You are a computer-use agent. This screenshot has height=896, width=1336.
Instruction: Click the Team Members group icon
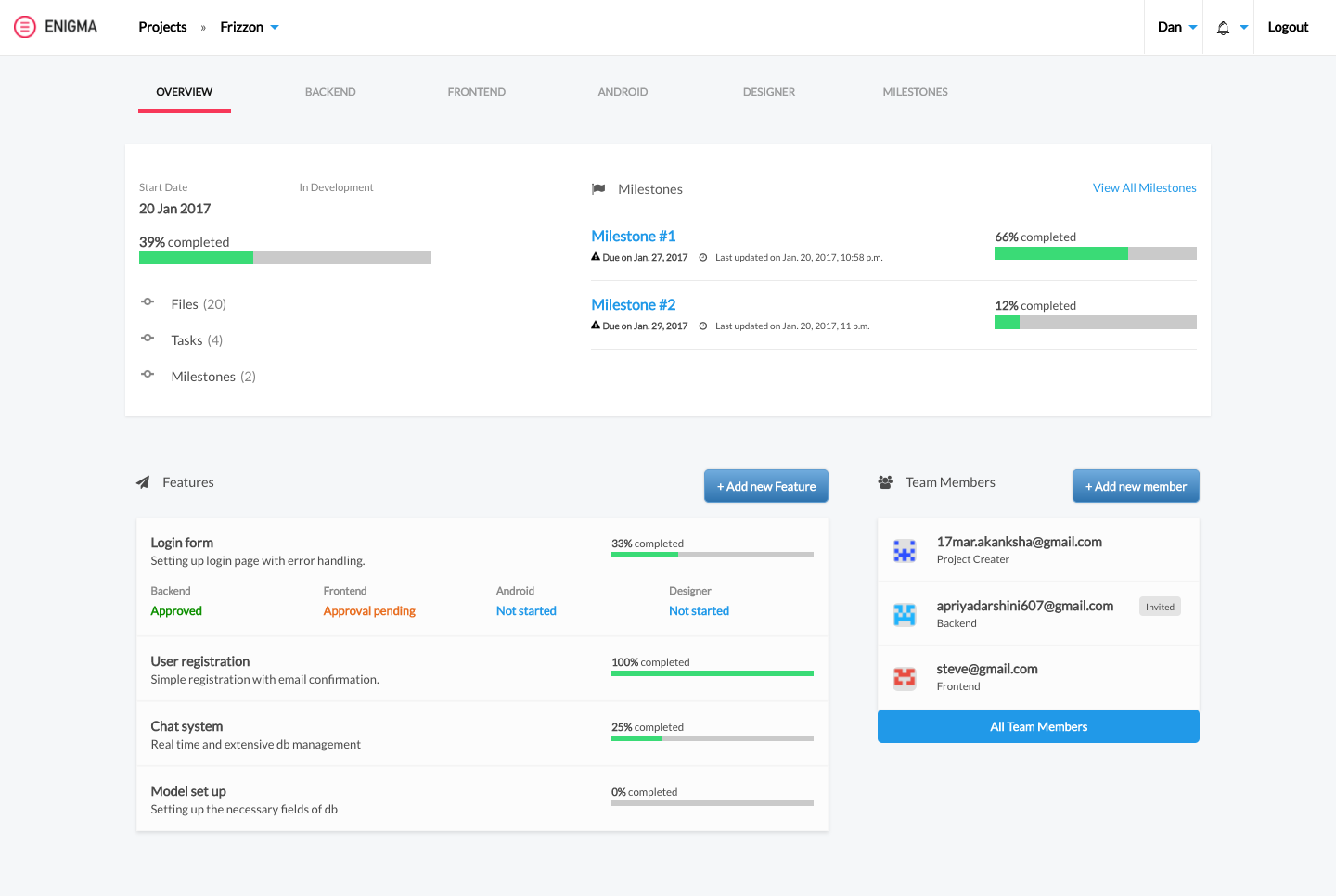coord(885,482)
